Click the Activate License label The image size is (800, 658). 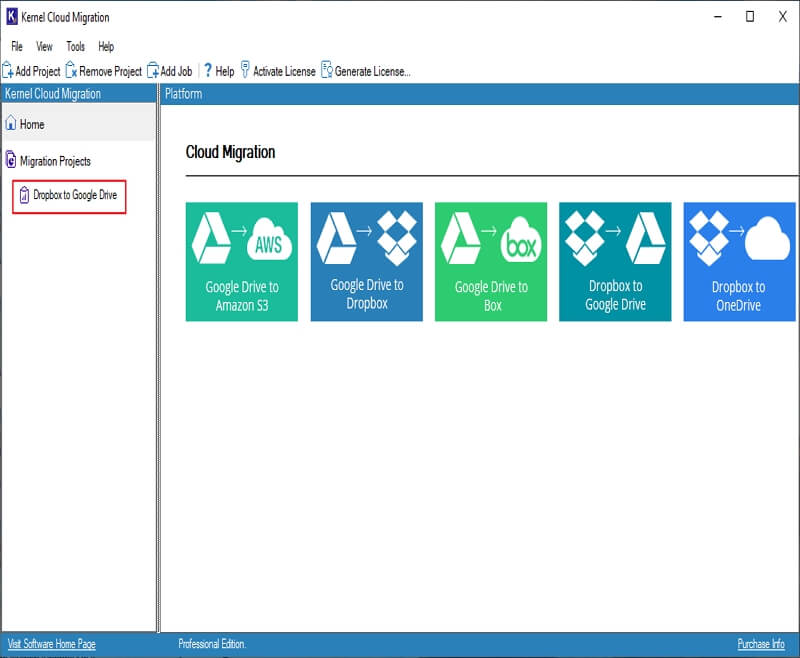point(284,71)
